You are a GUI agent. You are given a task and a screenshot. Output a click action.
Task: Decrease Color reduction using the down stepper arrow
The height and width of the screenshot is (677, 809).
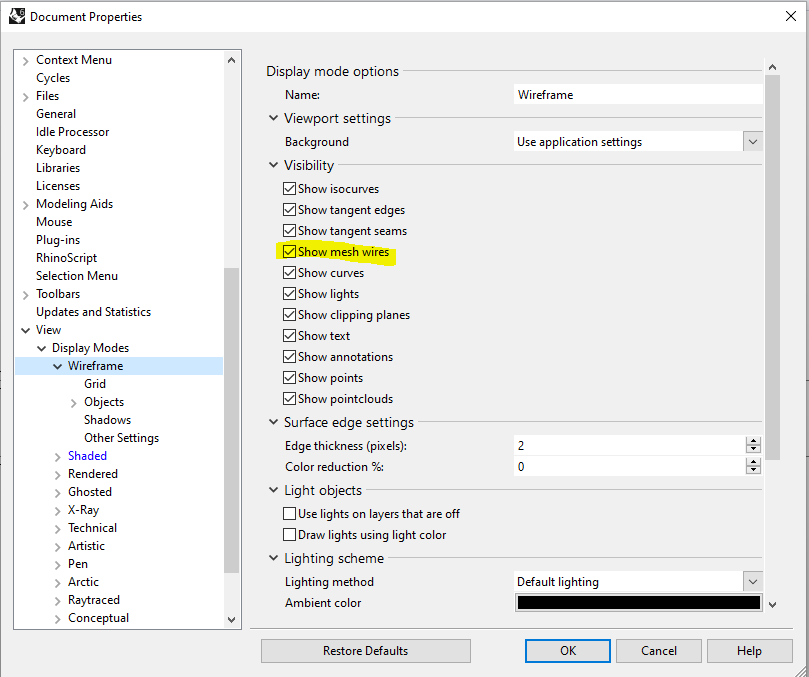tap(753, 470)
